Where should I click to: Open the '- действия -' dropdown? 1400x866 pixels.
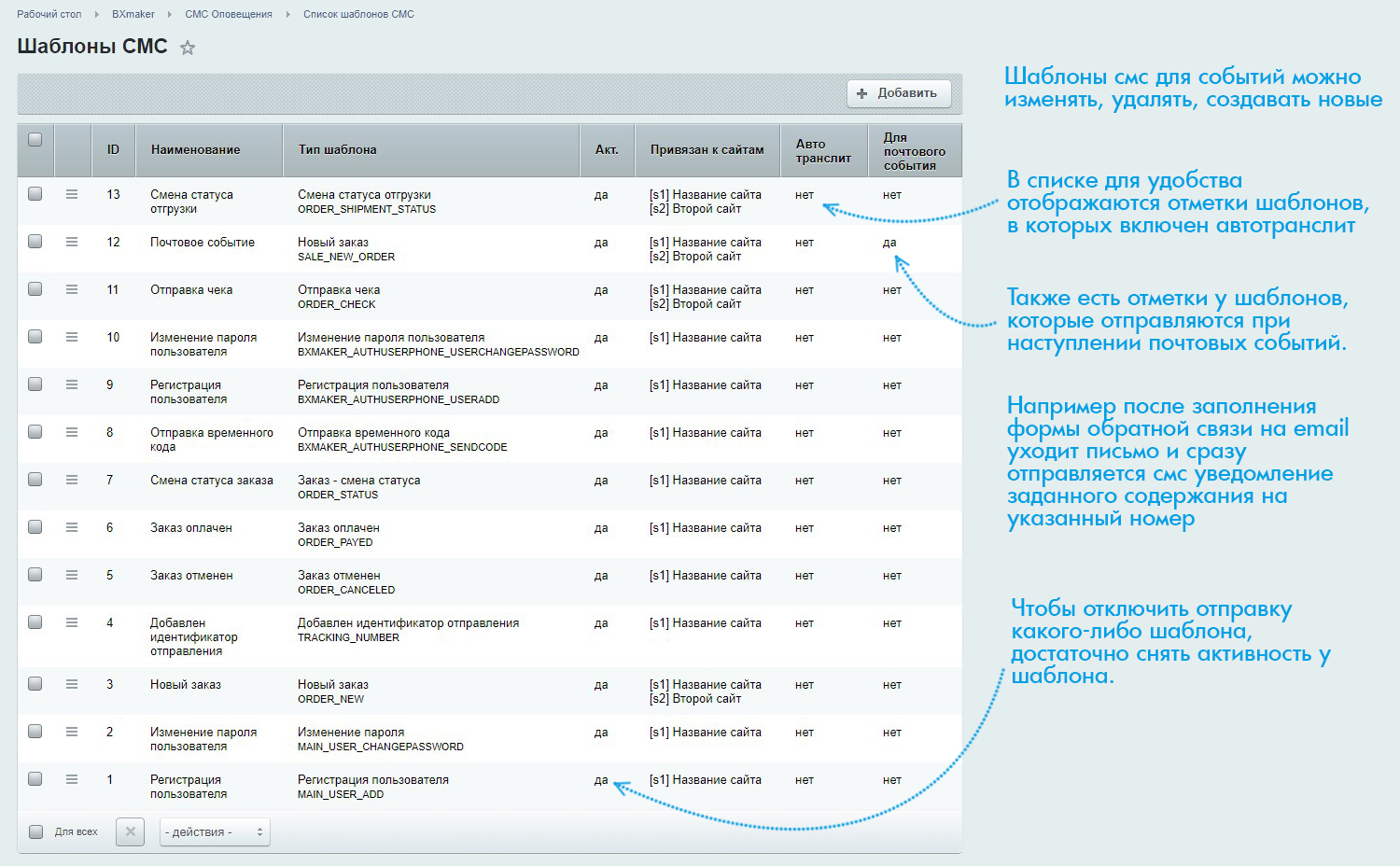[215, 831]
